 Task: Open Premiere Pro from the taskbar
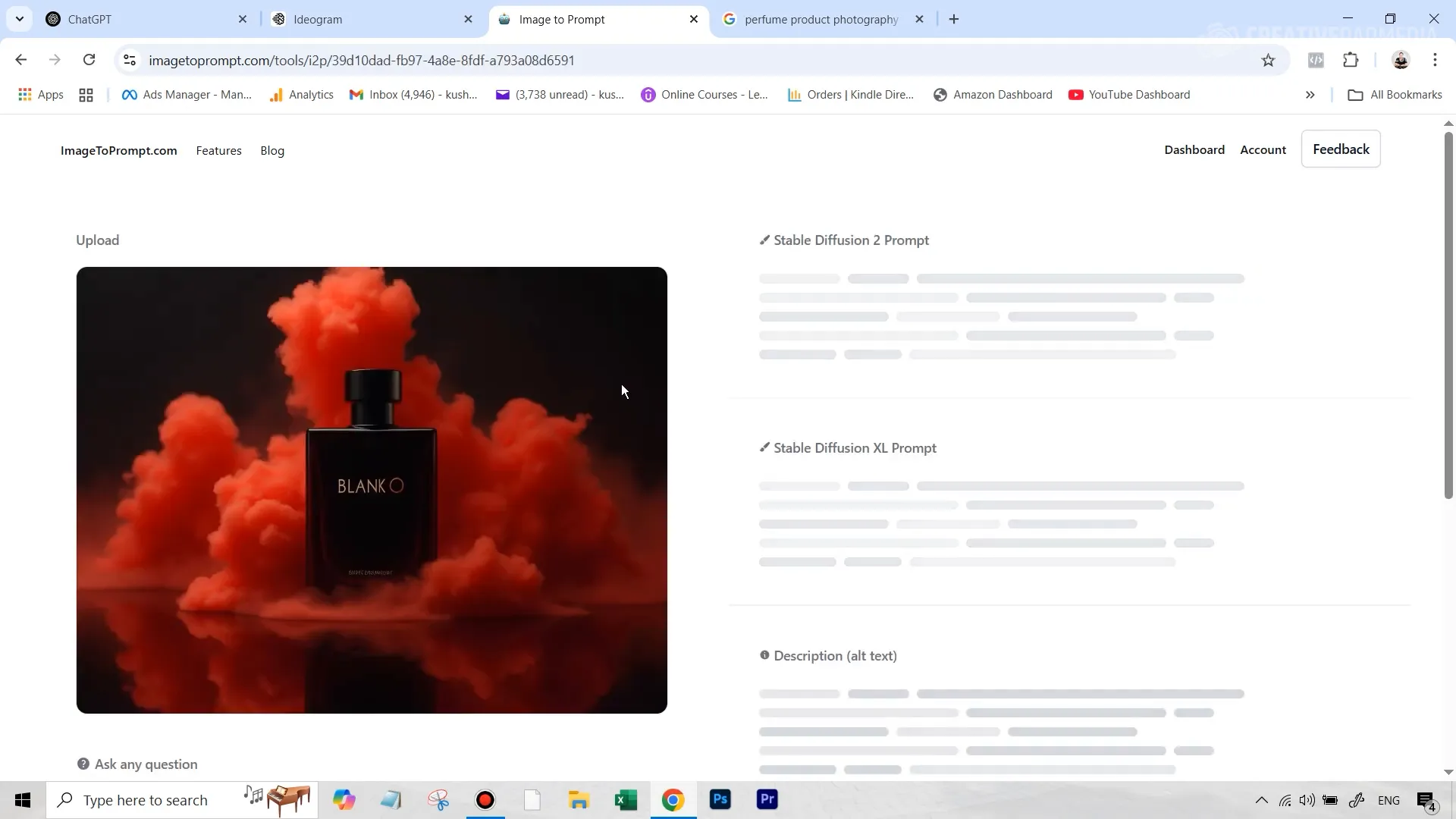tap(767, 799)
